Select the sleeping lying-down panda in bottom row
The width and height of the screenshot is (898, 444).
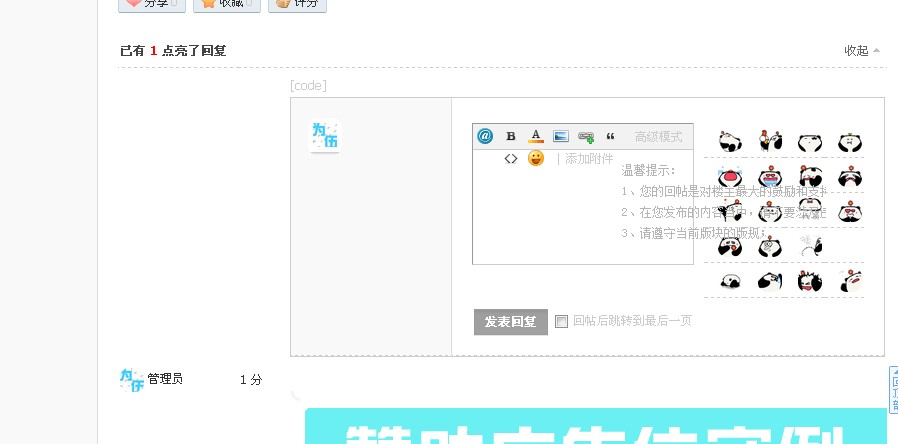tap(730, 281)
